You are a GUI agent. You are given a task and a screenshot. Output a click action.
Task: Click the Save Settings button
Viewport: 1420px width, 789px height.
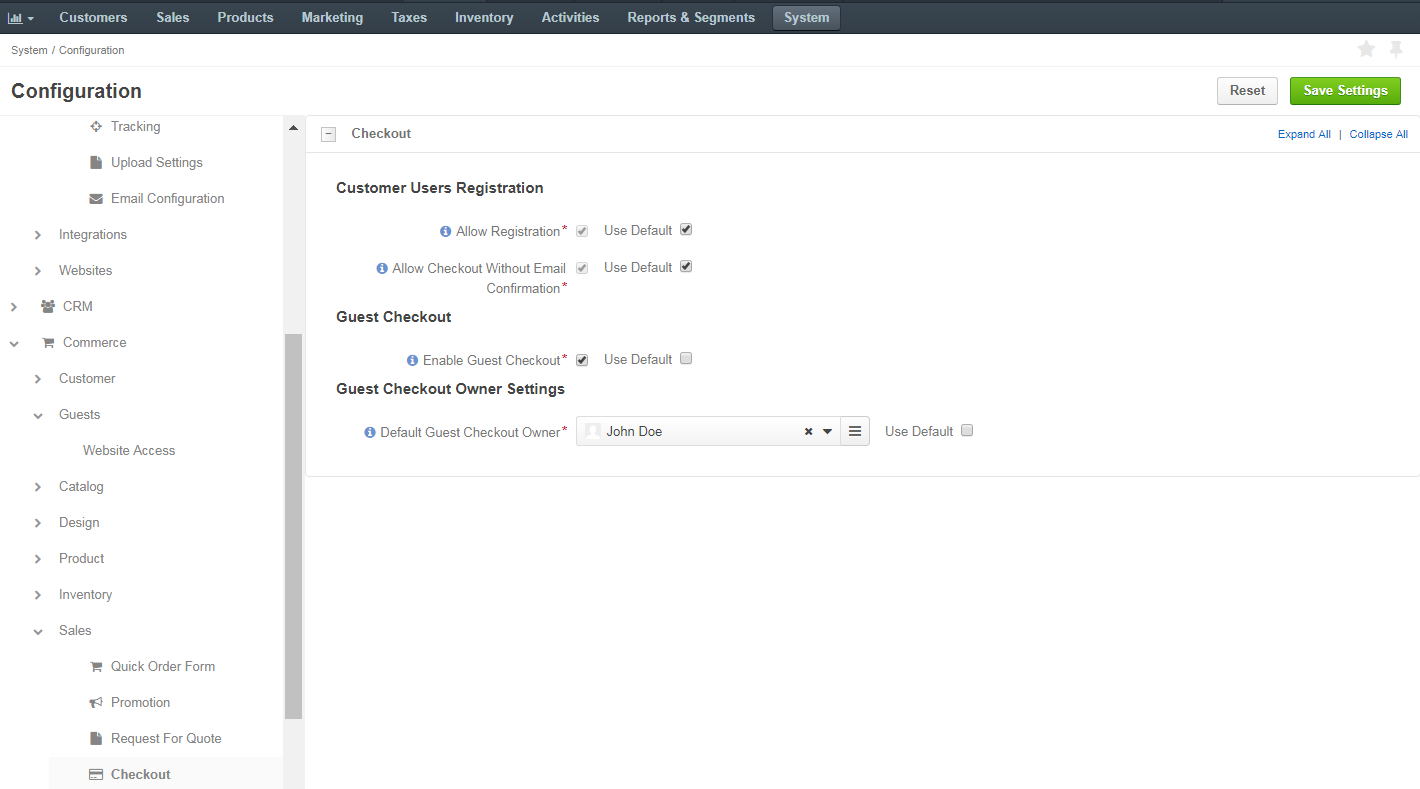(1345, 90)
